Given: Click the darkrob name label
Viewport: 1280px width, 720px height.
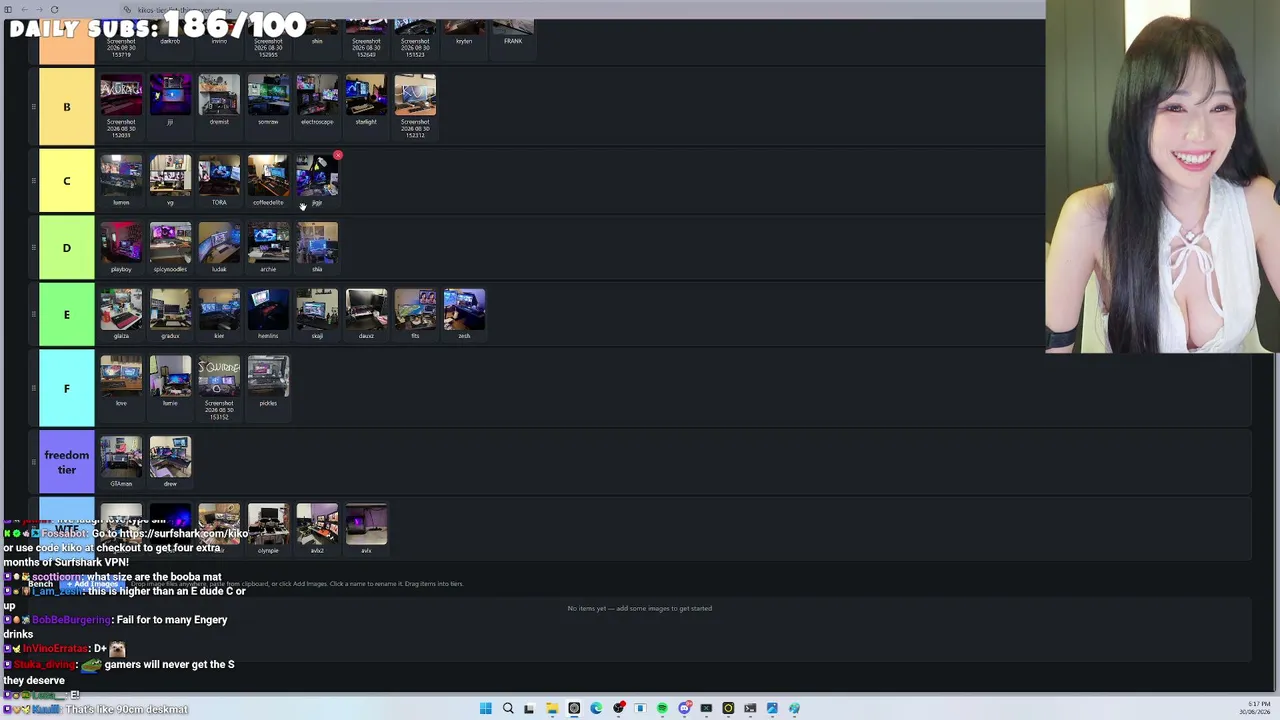Looking at the screenshot, I should point(170,41).
